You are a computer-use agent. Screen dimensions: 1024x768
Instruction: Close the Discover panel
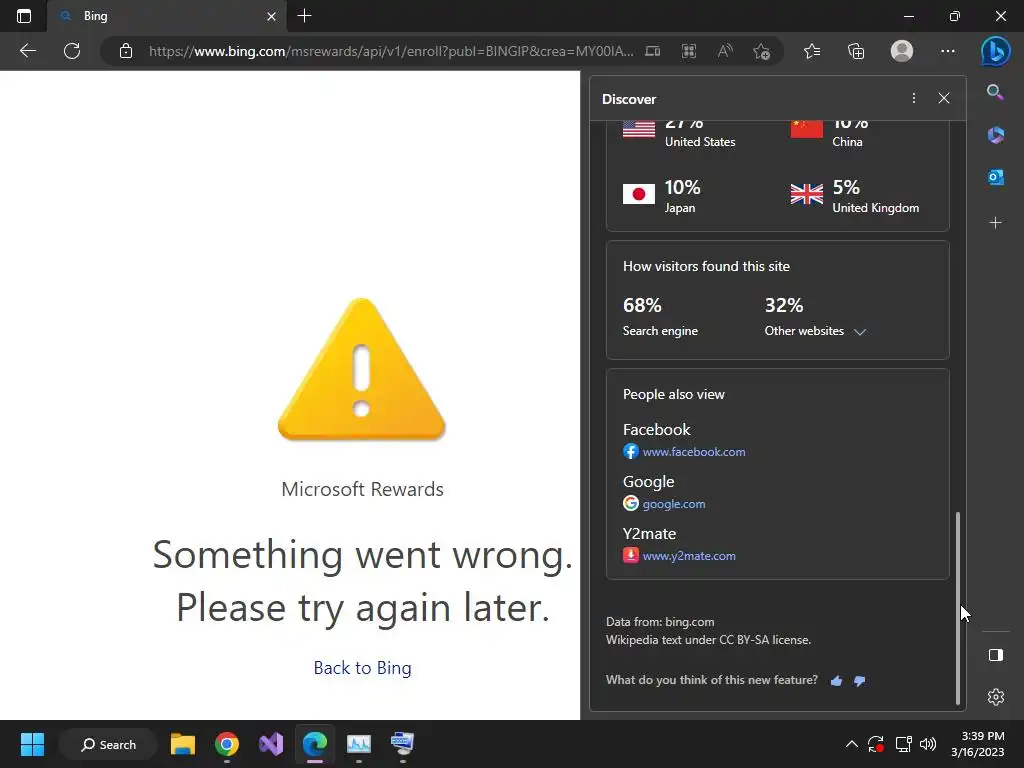tap(944, 98)
